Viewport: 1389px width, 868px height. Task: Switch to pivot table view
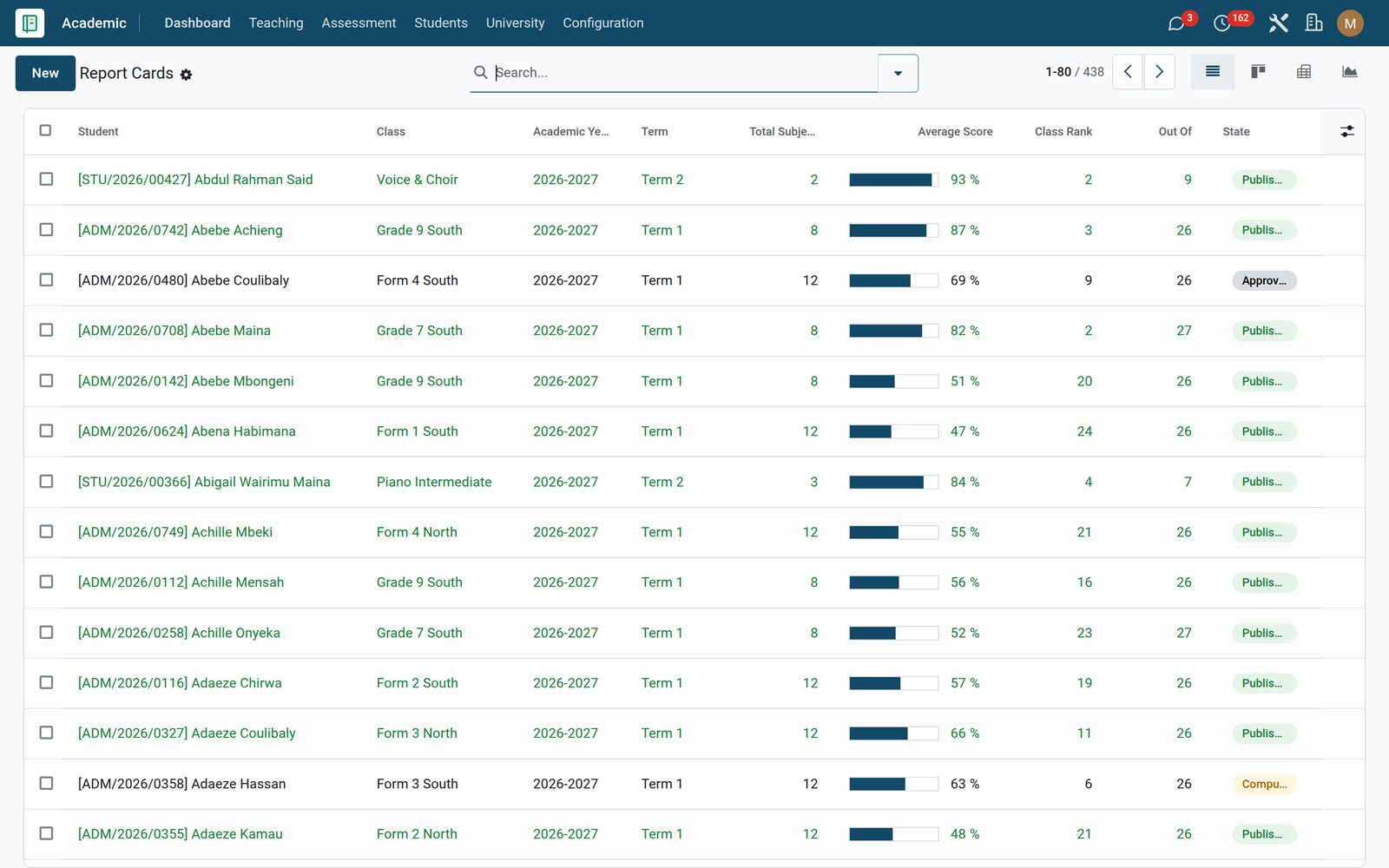pos(1304,72)
